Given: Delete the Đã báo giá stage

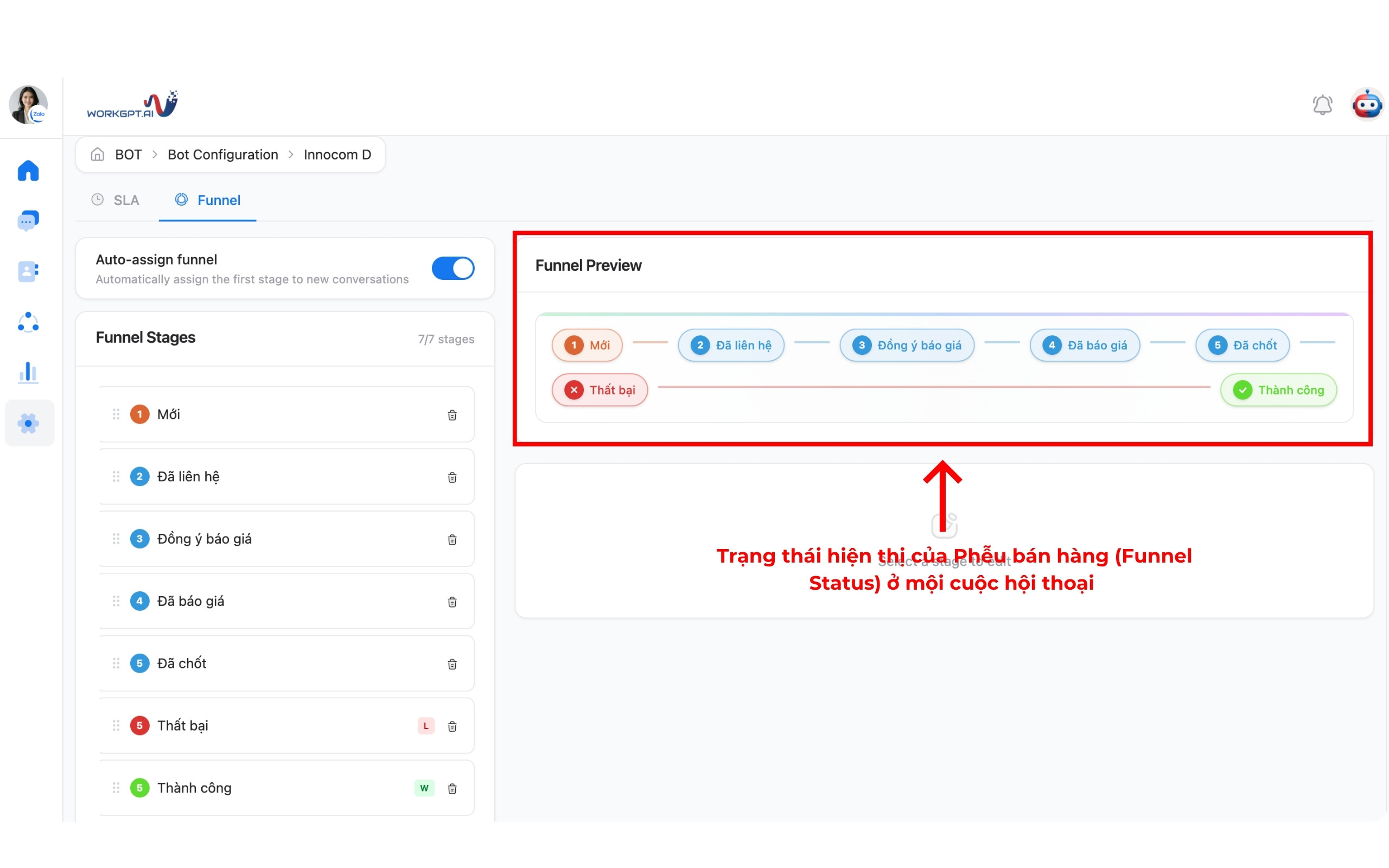Looking at the screenshot, I should click(x=452, y=602).
